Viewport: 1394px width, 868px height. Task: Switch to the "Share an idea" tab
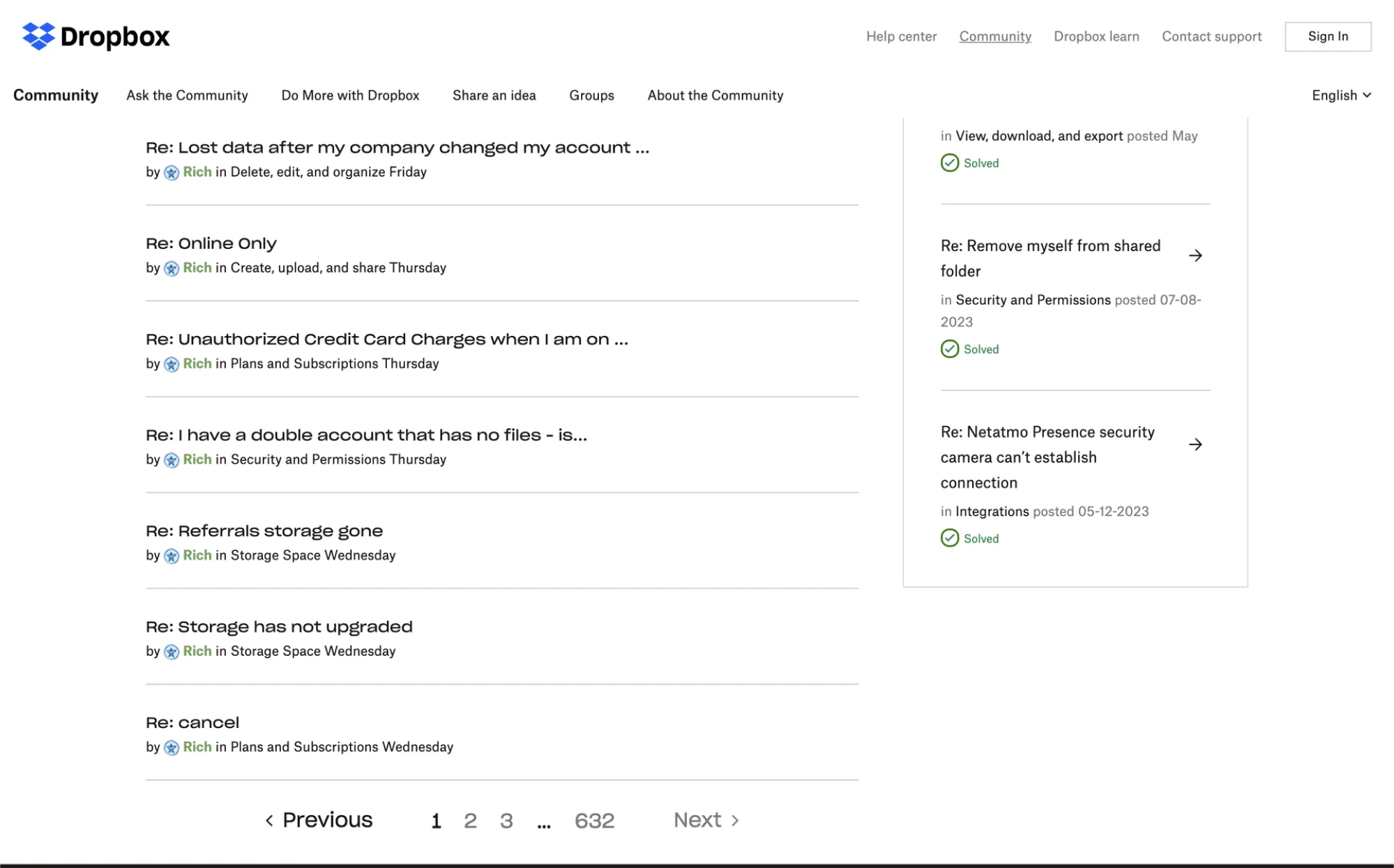point(494,95)
